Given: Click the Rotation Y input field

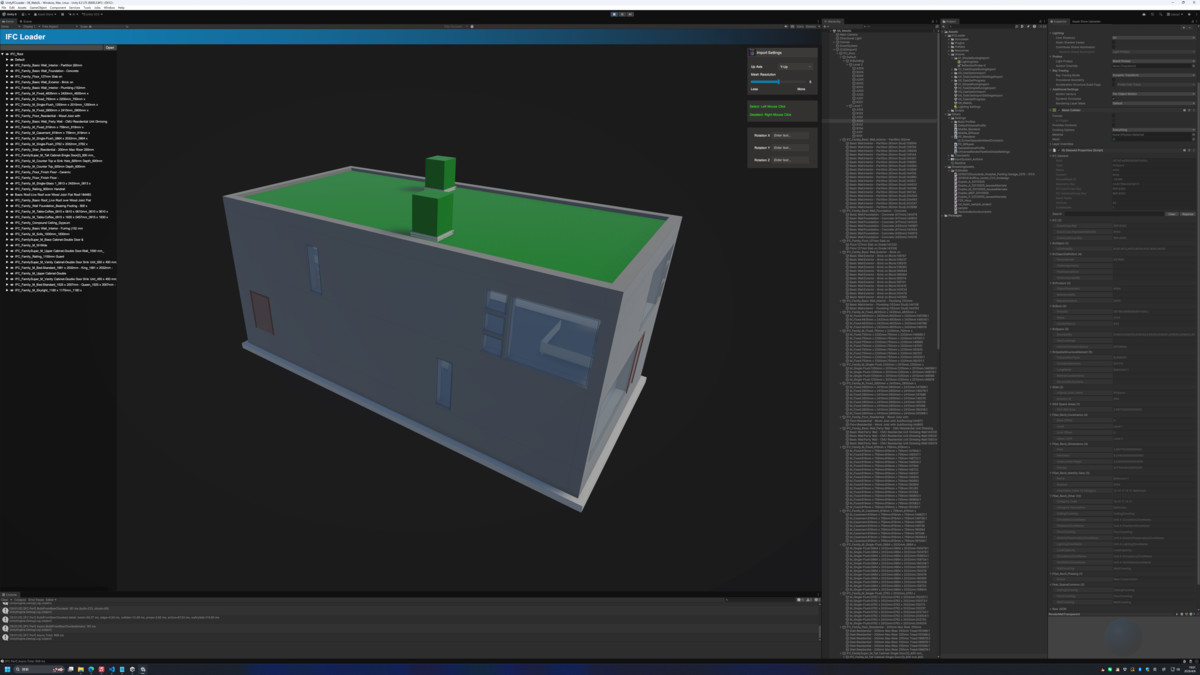Looking at the screenshot, I should pos(791,147).
